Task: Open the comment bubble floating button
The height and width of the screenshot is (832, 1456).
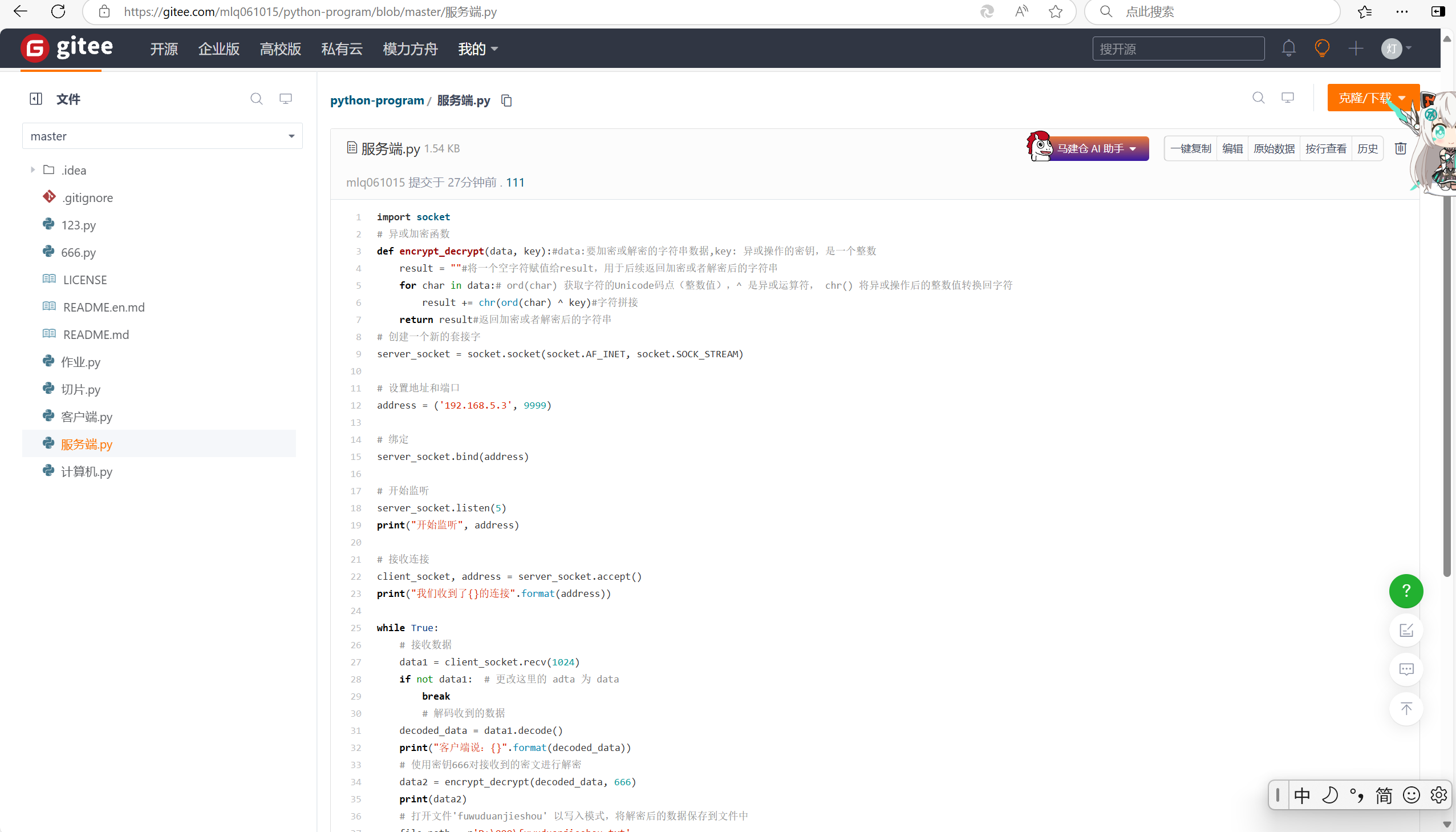Action: (x=1405, y=669)
